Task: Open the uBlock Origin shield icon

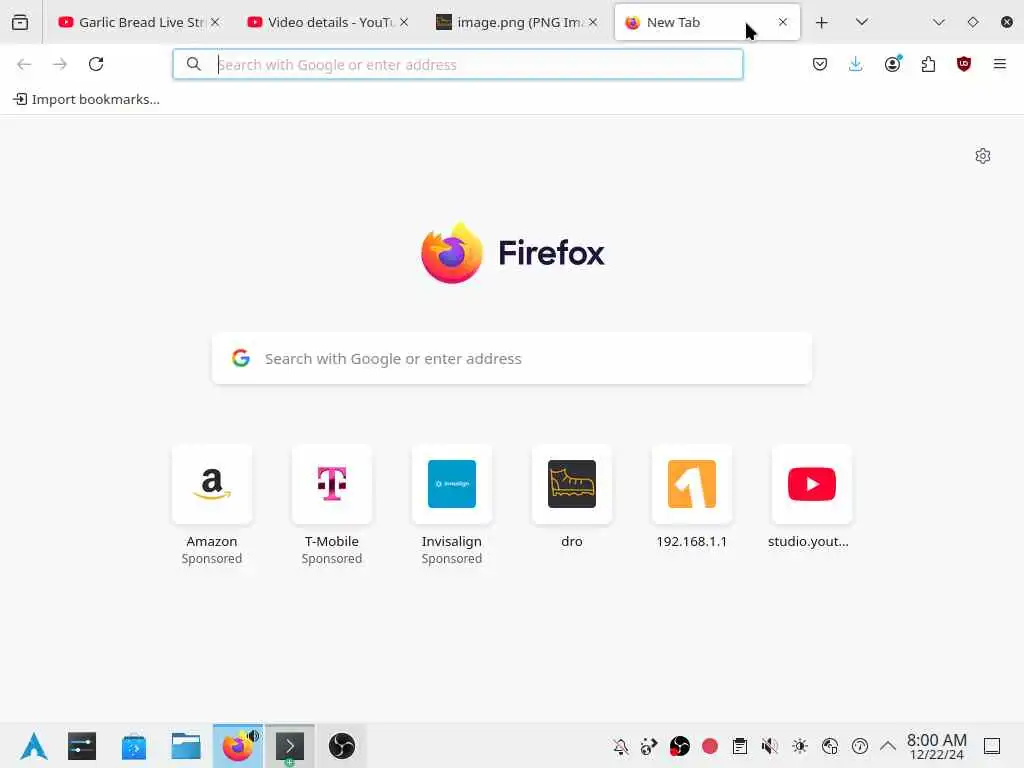Action: point(964,64)
